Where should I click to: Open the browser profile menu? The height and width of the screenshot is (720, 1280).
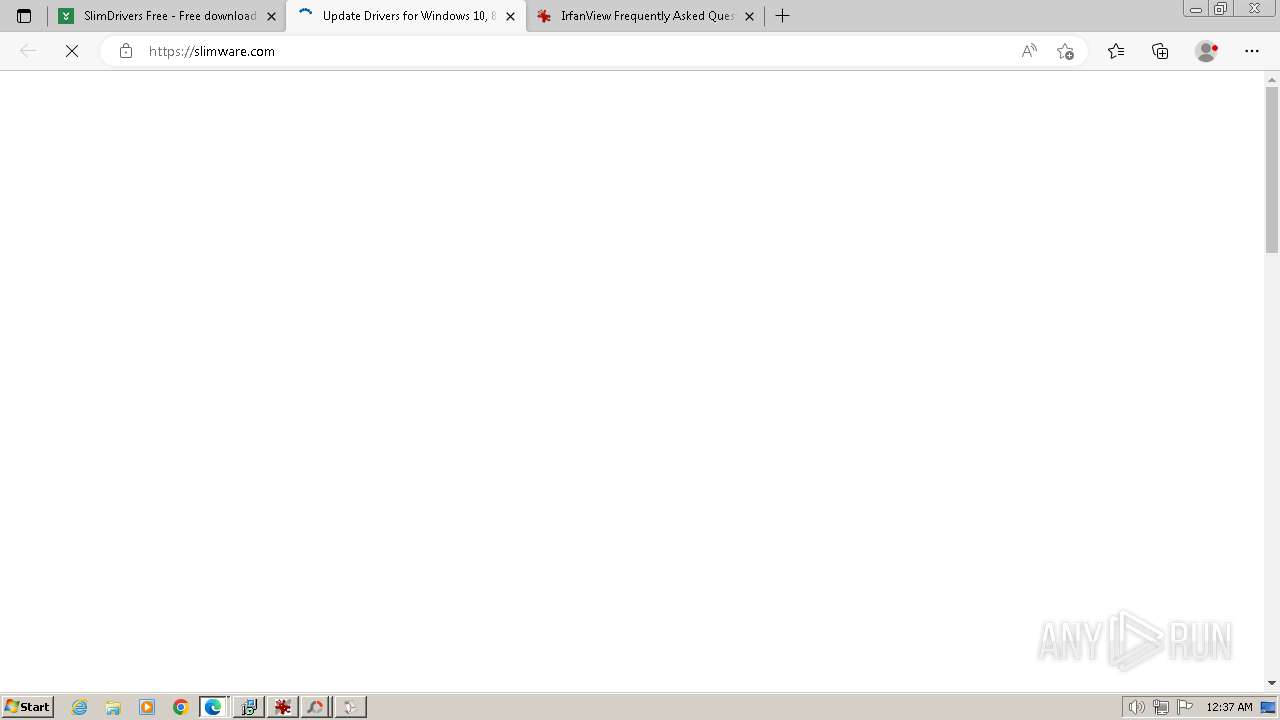(x=1206, y=51)
